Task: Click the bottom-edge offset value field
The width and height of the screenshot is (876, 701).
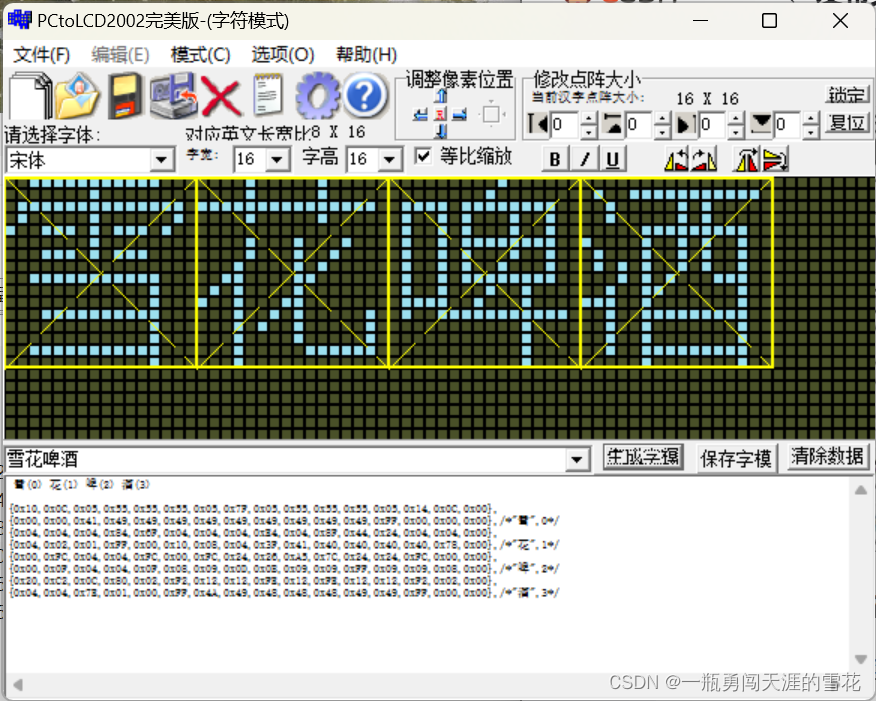Action: click(788, 125)
